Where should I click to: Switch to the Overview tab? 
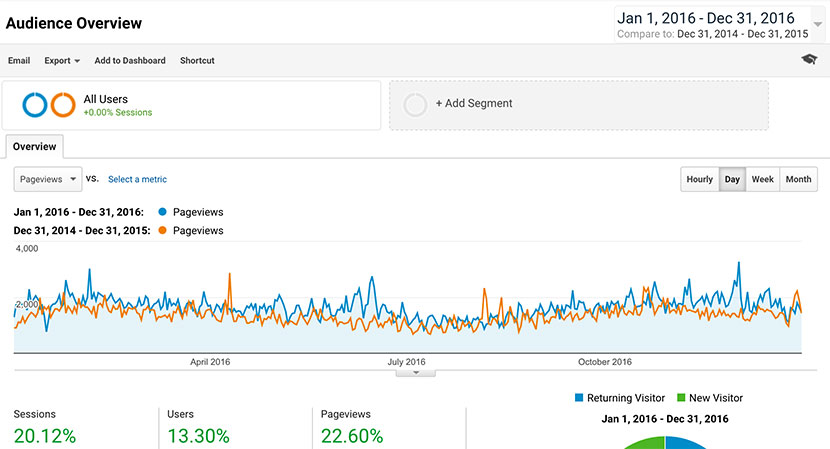pos(34,147)
